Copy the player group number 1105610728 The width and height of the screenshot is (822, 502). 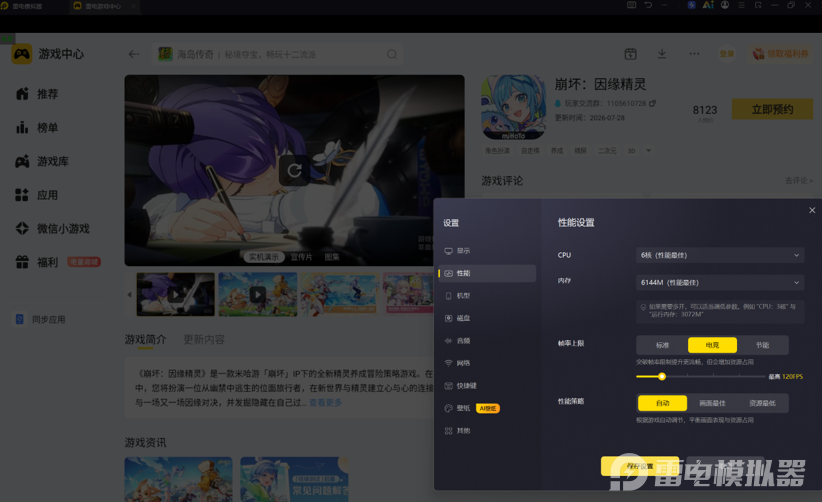[653, 103]
